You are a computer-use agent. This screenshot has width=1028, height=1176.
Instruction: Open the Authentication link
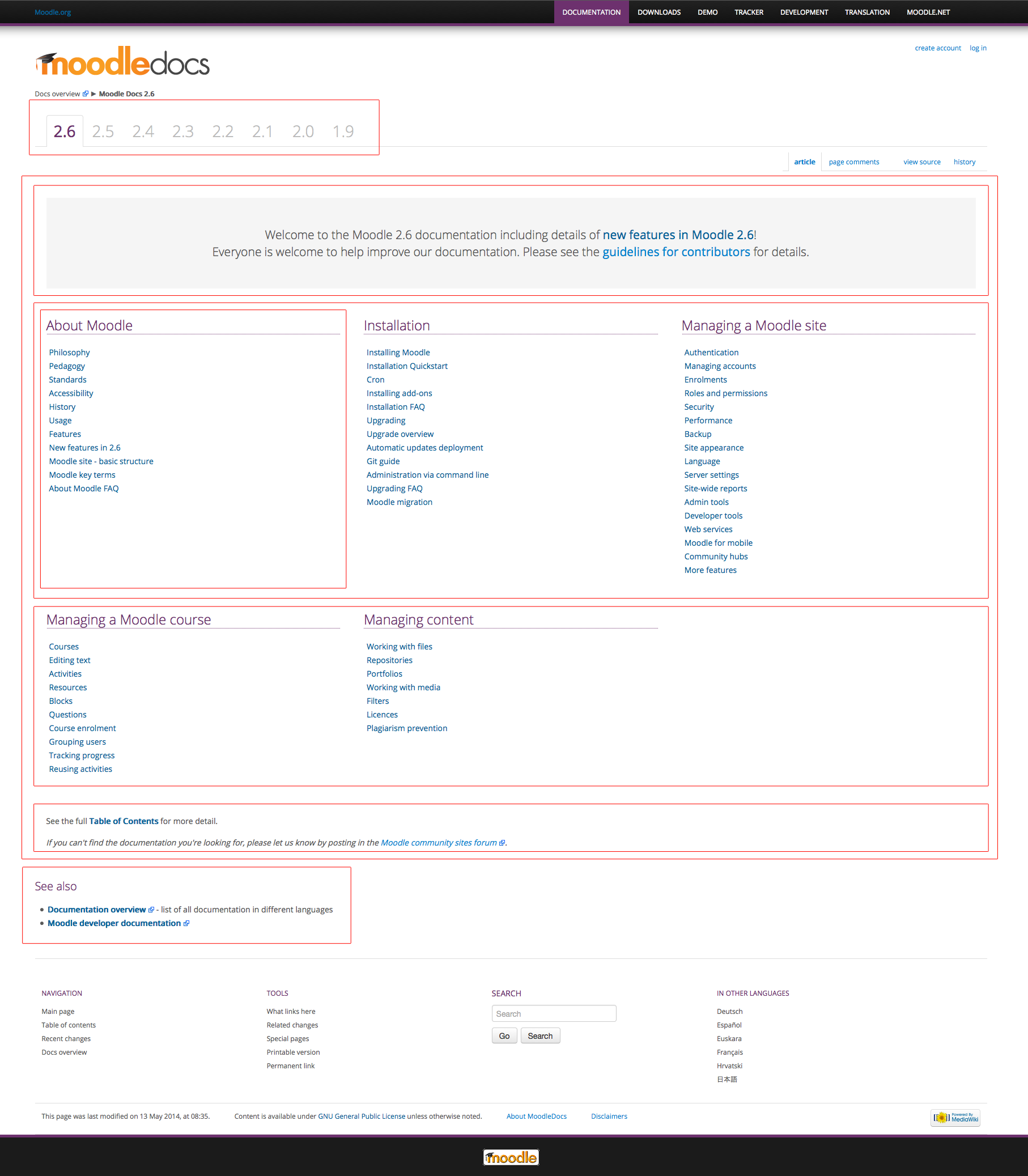point(711,352)
